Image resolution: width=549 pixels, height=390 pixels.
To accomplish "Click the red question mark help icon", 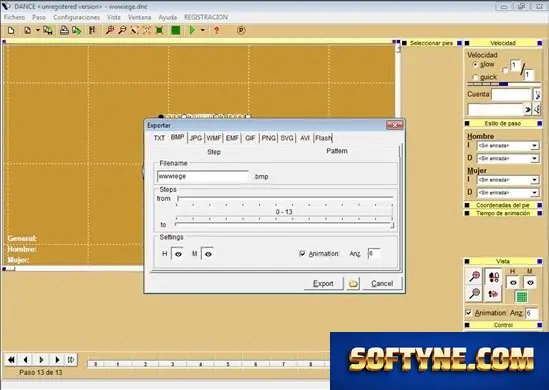I will click(216, 30).
